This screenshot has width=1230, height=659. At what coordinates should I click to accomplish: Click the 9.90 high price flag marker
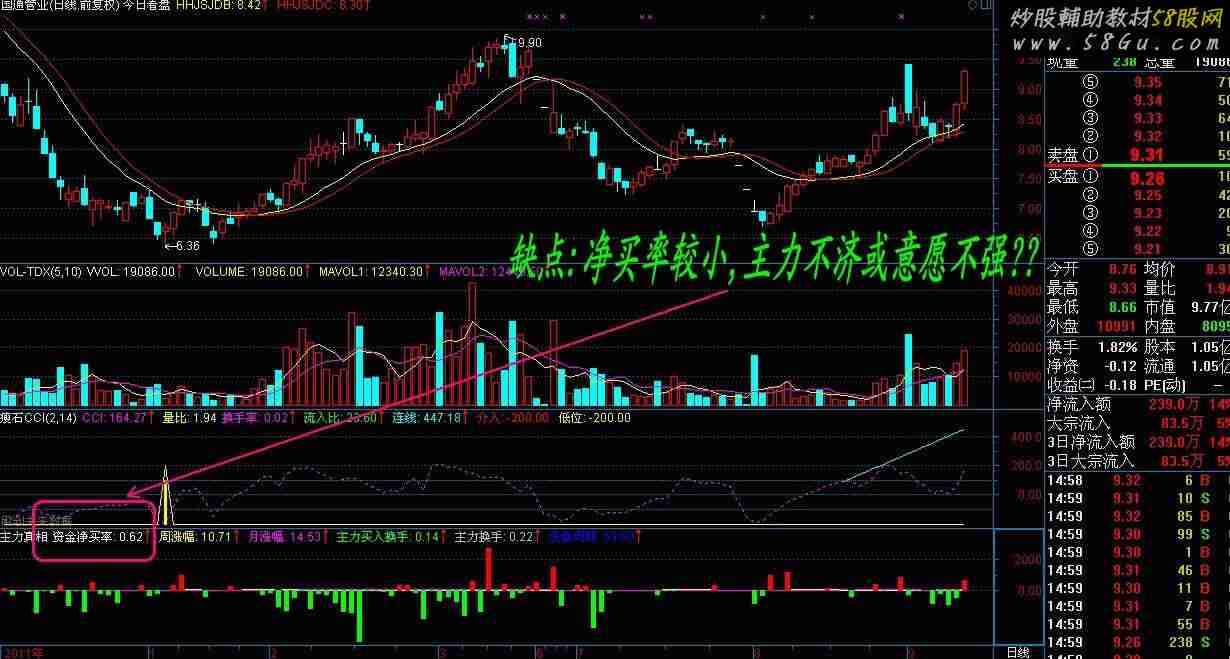click(x=523, y=42)
